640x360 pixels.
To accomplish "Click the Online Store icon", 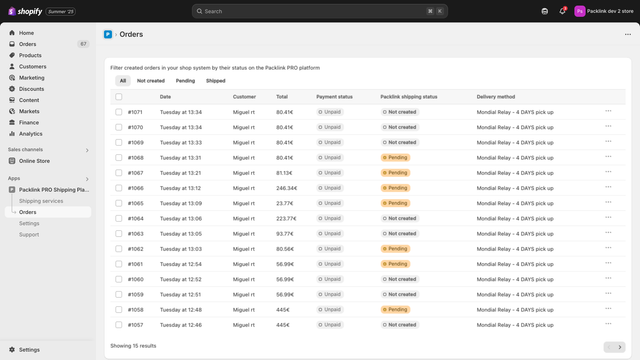I will point(12,161).
